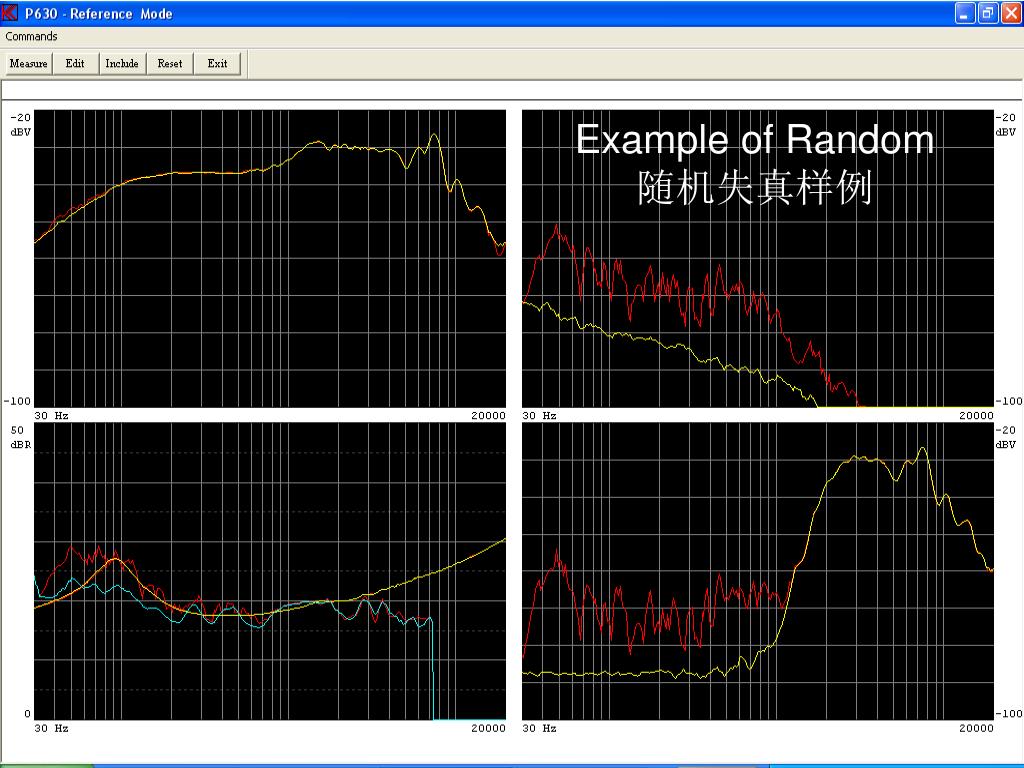Image resolution: width=1024 pixels, height=768 pixels.
Task: Click the 'Example of Random' heading text
Action: pyautogui.click(x=755, y=140)
